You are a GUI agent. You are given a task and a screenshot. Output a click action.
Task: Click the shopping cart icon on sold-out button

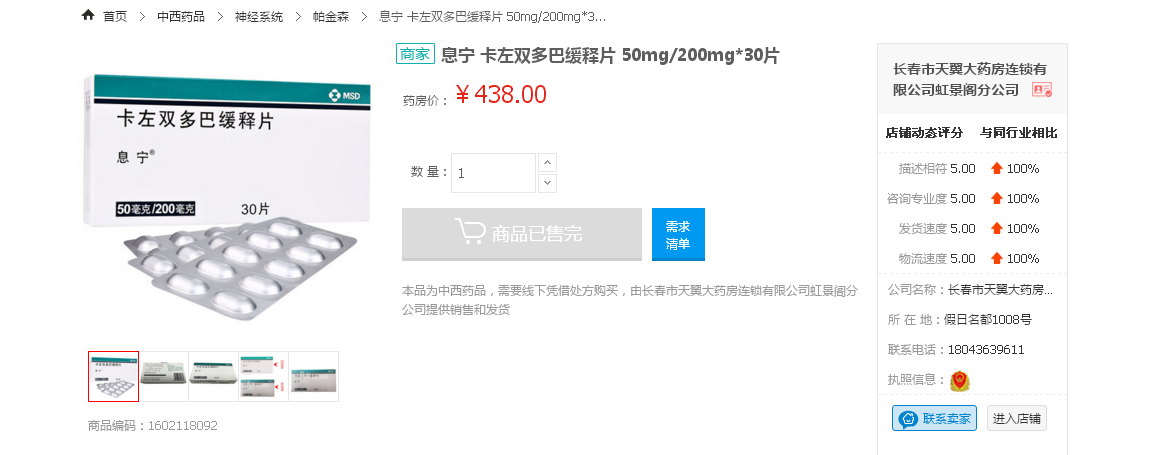(x=470, y=233)
